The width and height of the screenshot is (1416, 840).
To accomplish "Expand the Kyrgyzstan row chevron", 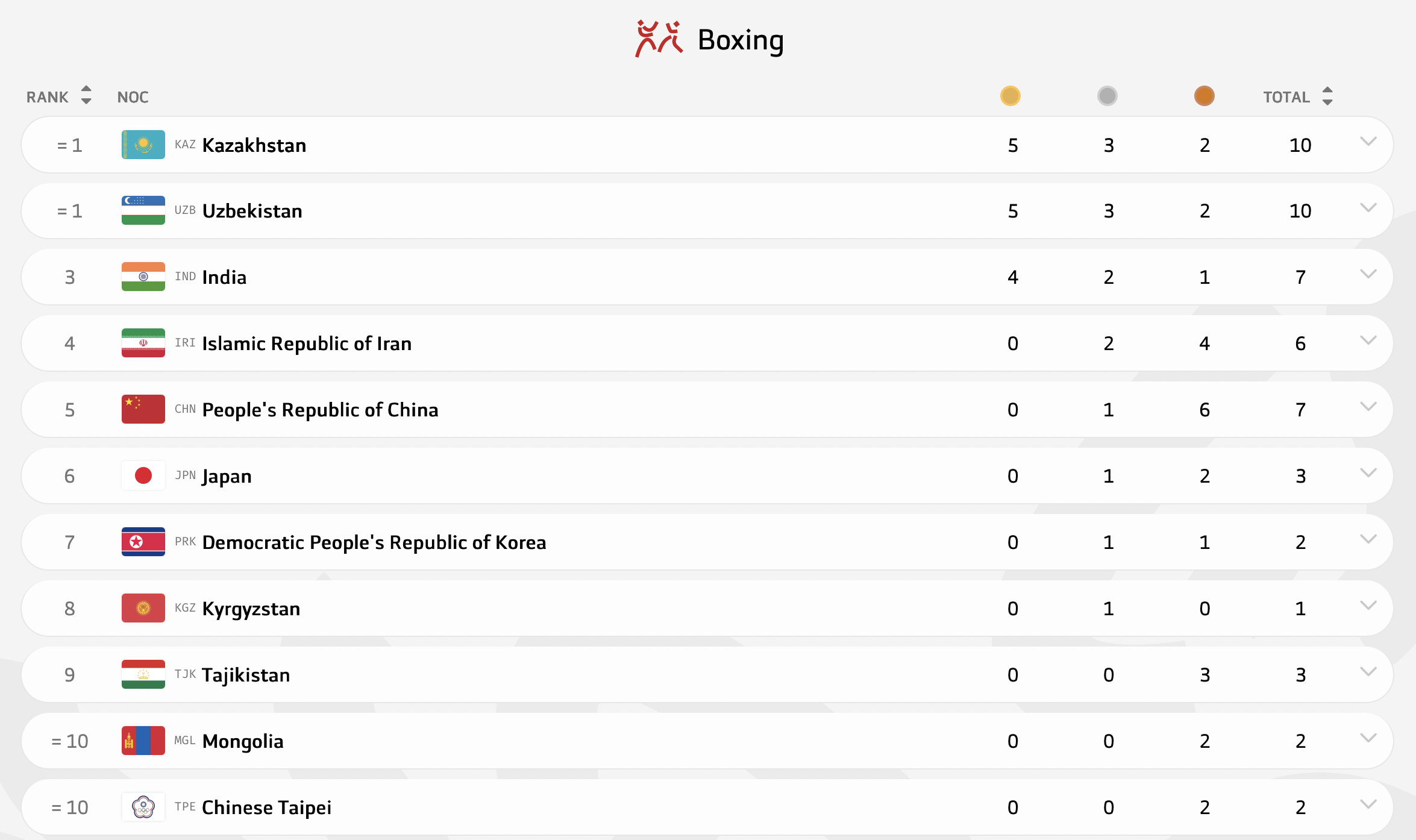I will pos(1368,606).
